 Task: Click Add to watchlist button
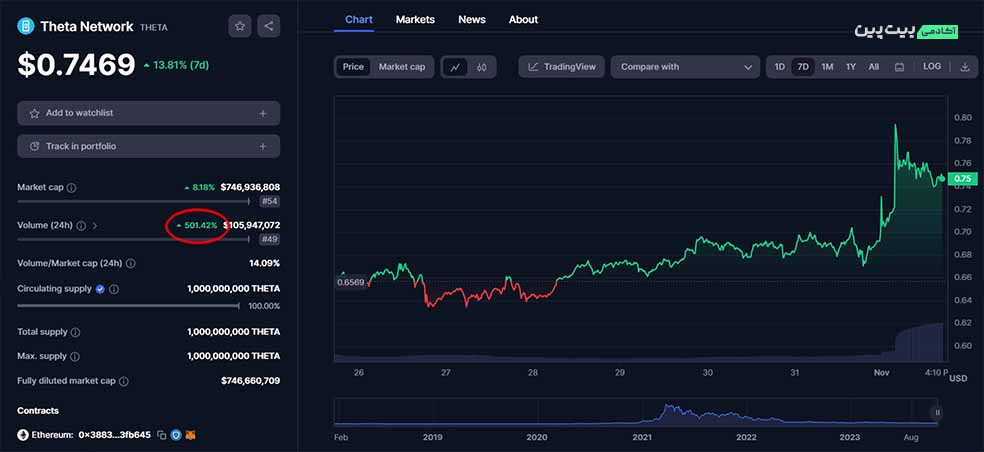pyautogui.click(x=149, y=114)
